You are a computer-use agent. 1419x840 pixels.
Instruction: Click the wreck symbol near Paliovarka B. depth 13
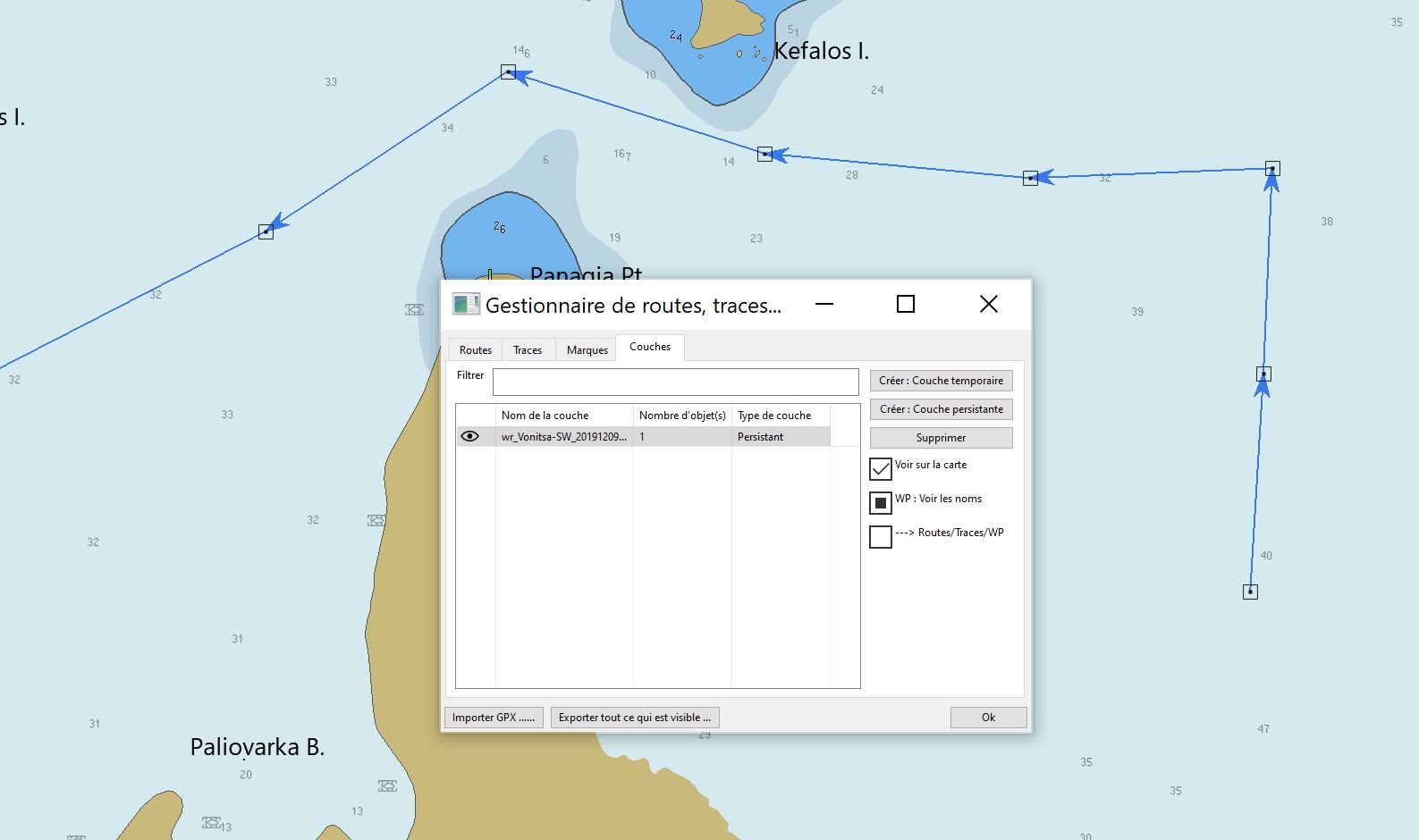click(211, 822)
